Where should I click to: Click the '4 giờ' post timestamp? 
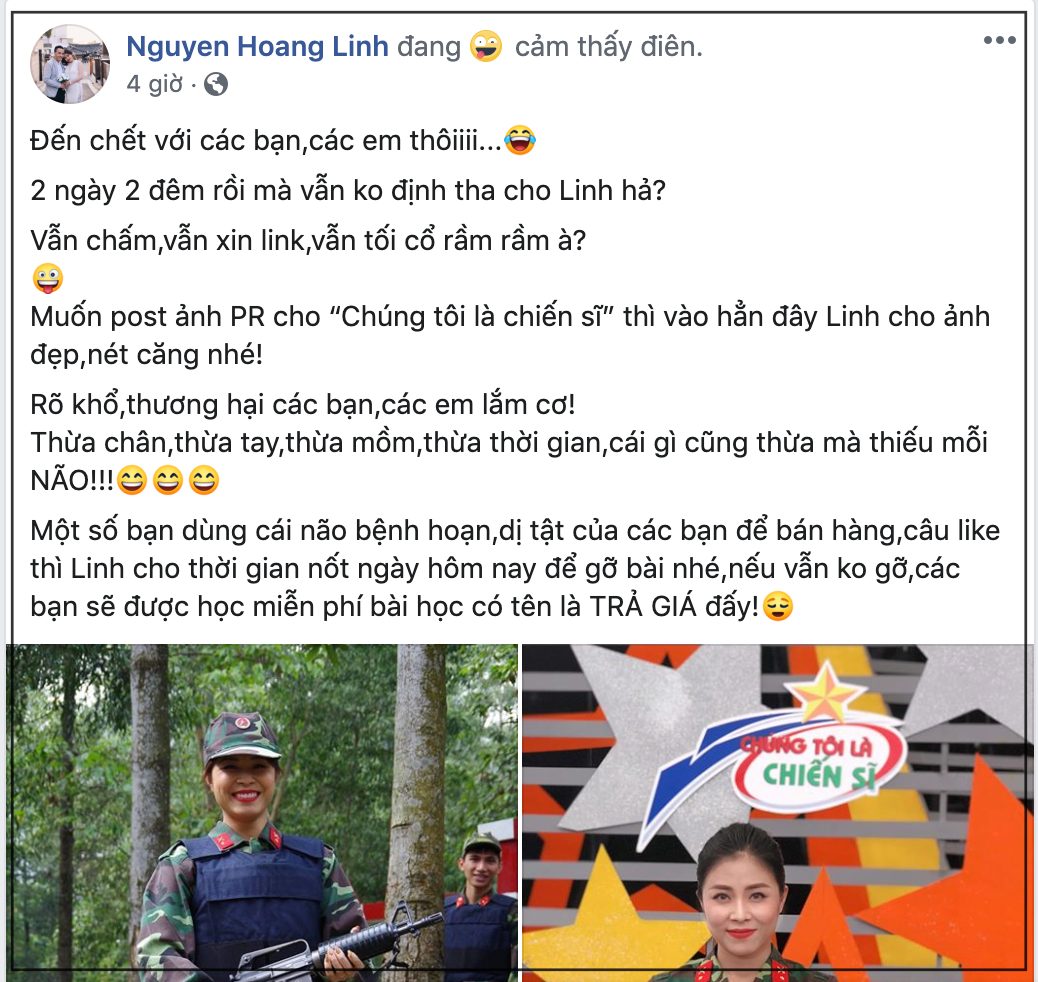(x=154, y=84)
